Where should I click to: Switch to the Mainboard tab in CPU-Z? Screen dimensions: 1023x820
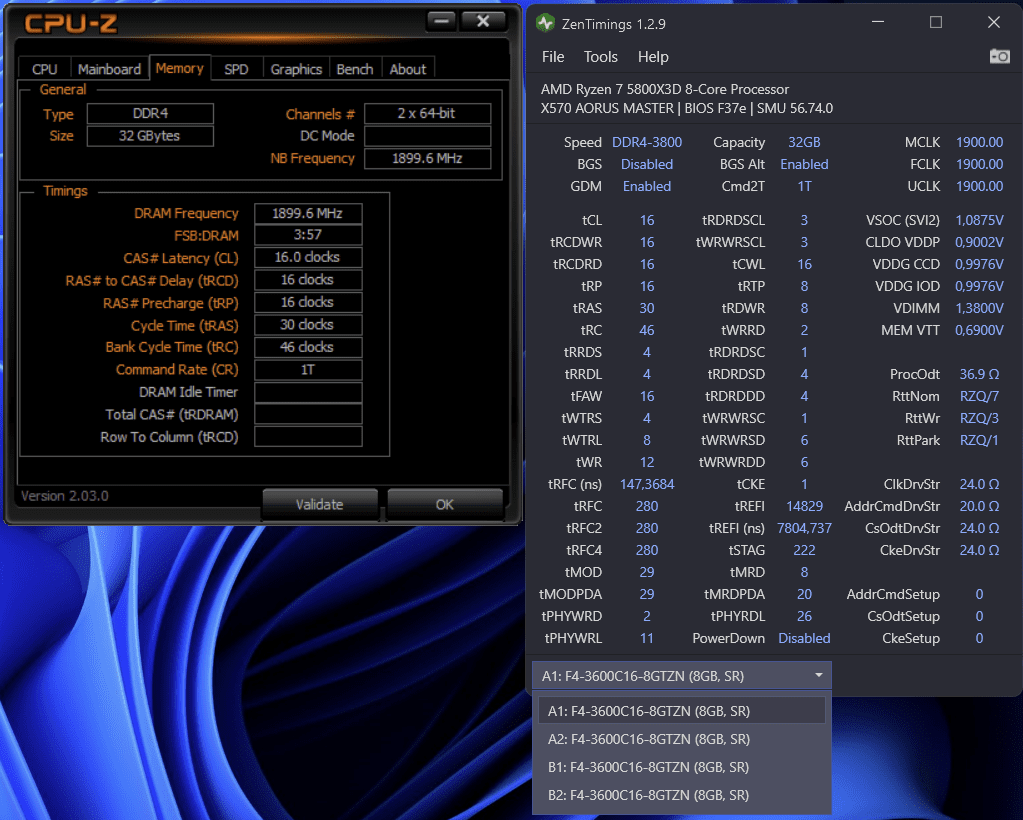click(109, 69)
